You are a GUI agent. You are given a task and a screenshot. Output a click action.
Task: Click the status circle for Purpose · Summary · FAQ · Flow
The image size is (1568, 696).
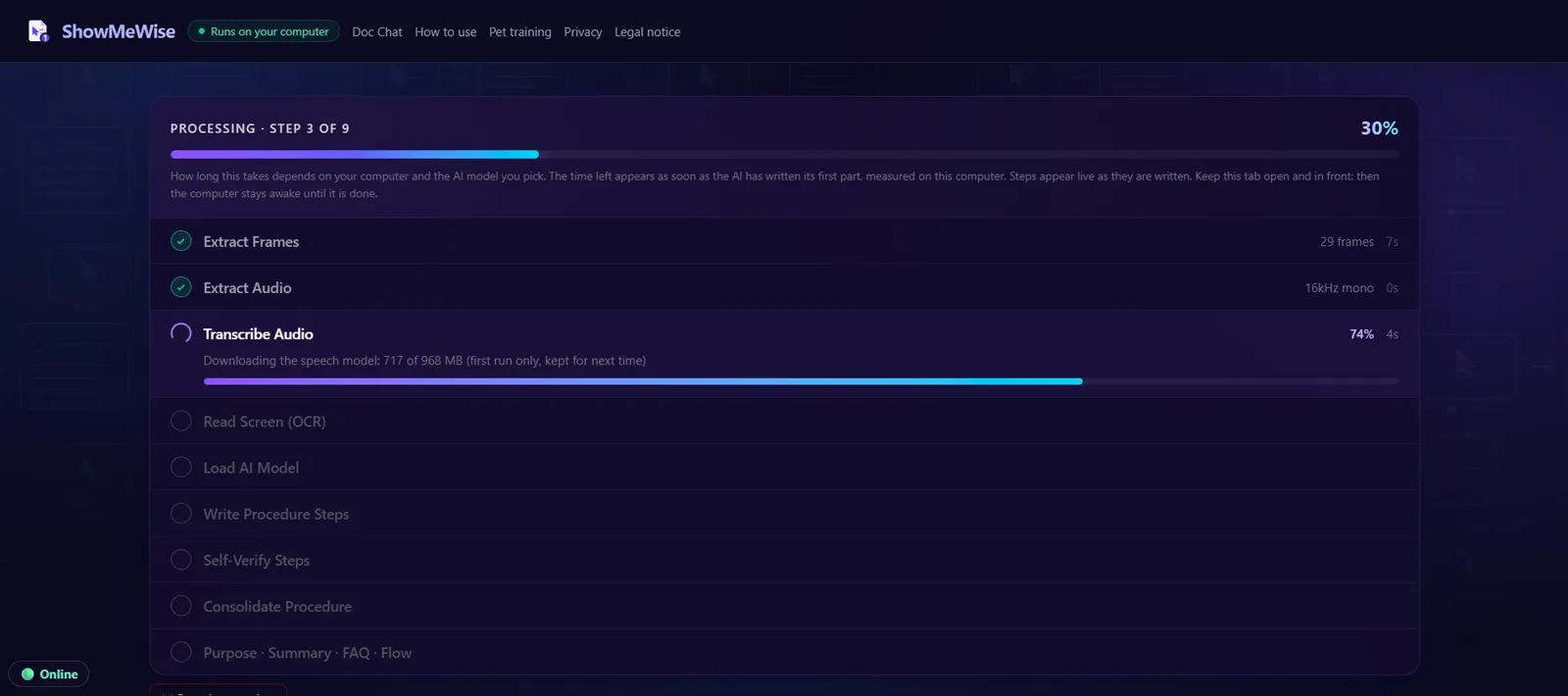181,652
